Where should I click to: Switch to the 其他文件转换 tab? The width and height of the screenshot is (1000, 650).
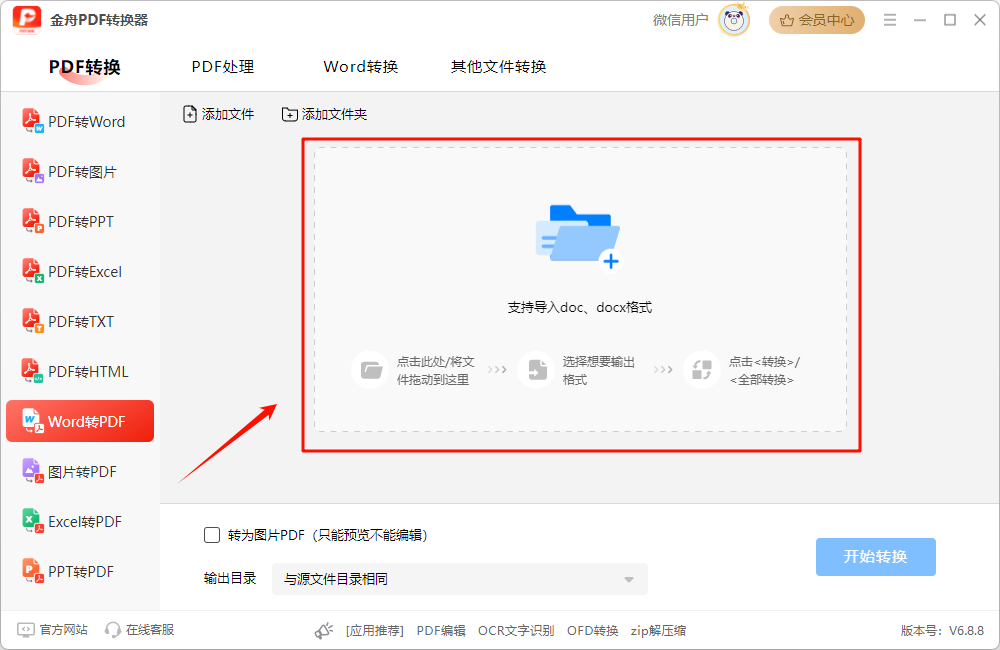tap(498, 66)
